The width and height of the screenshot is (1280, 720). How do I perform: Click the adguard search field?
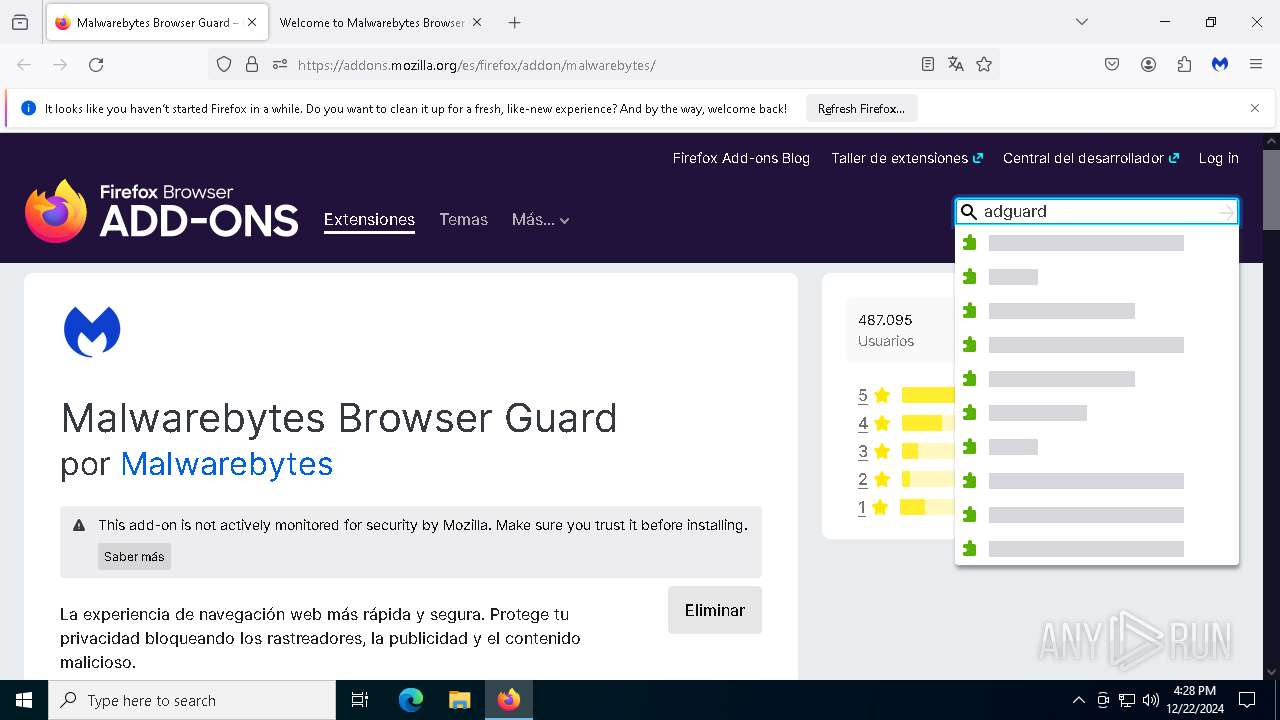point(1097,212)
